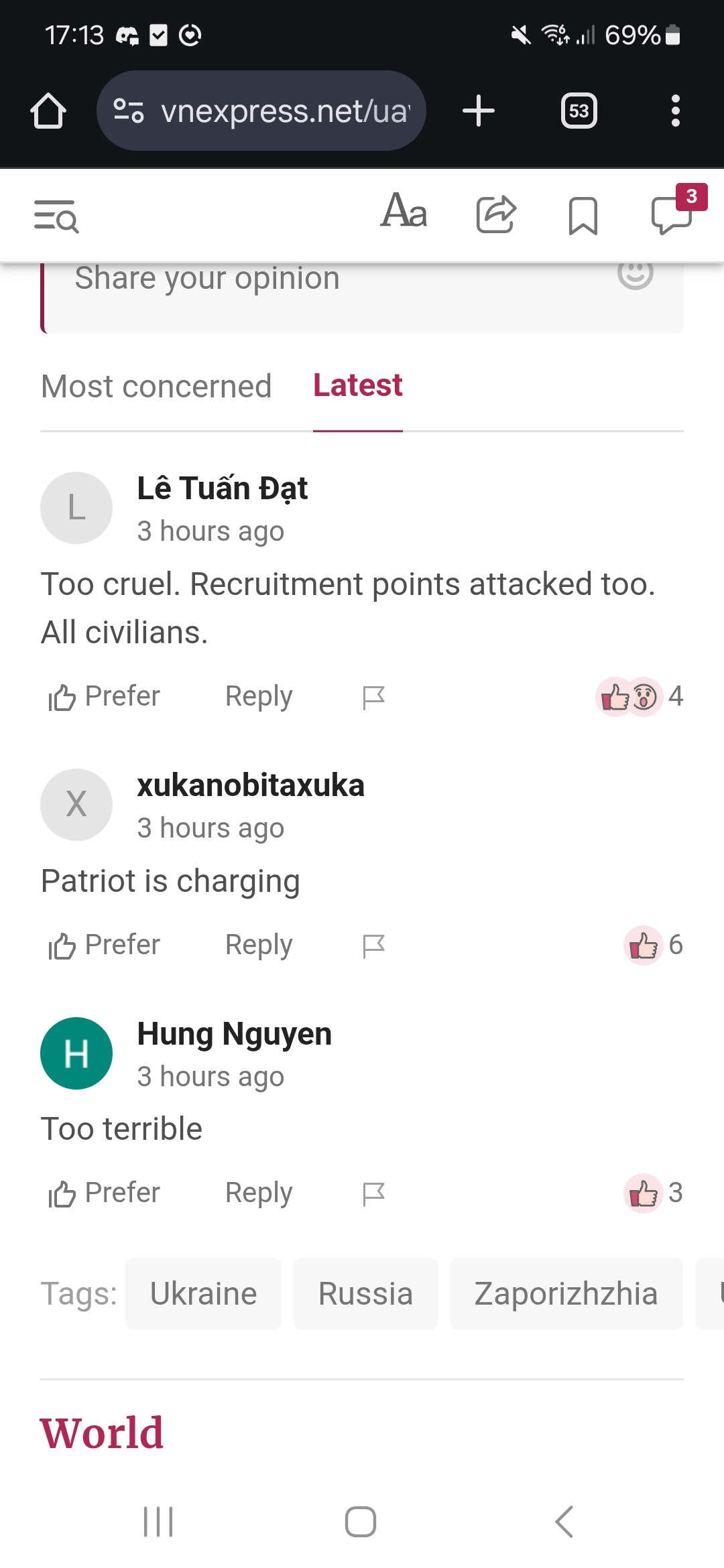724x1568 pixels.
Task: Open the Zaporizhzhia tag
Action: (566, 1294)
